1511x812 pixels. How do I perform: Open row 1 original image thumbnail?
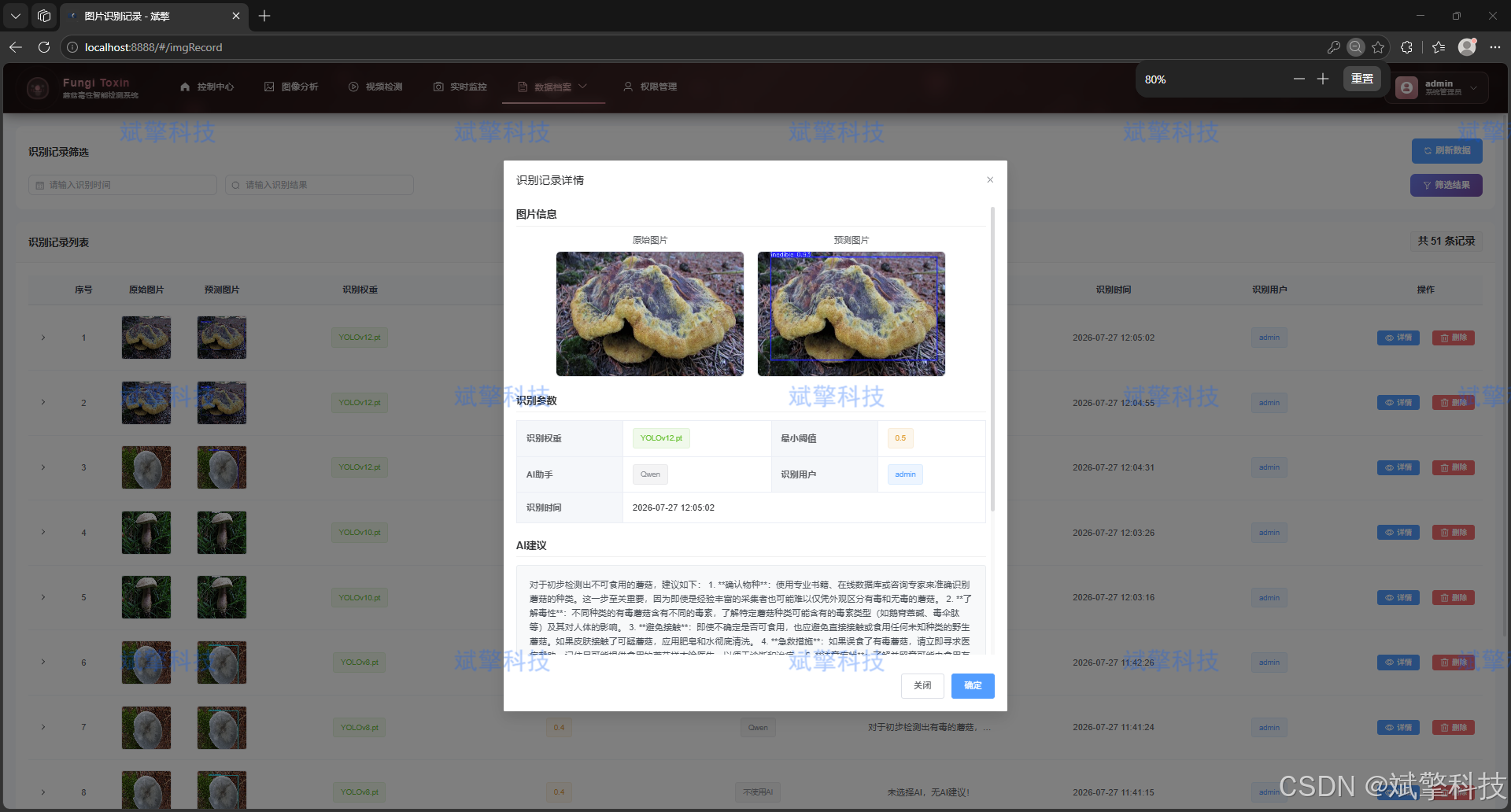(146, 338)
